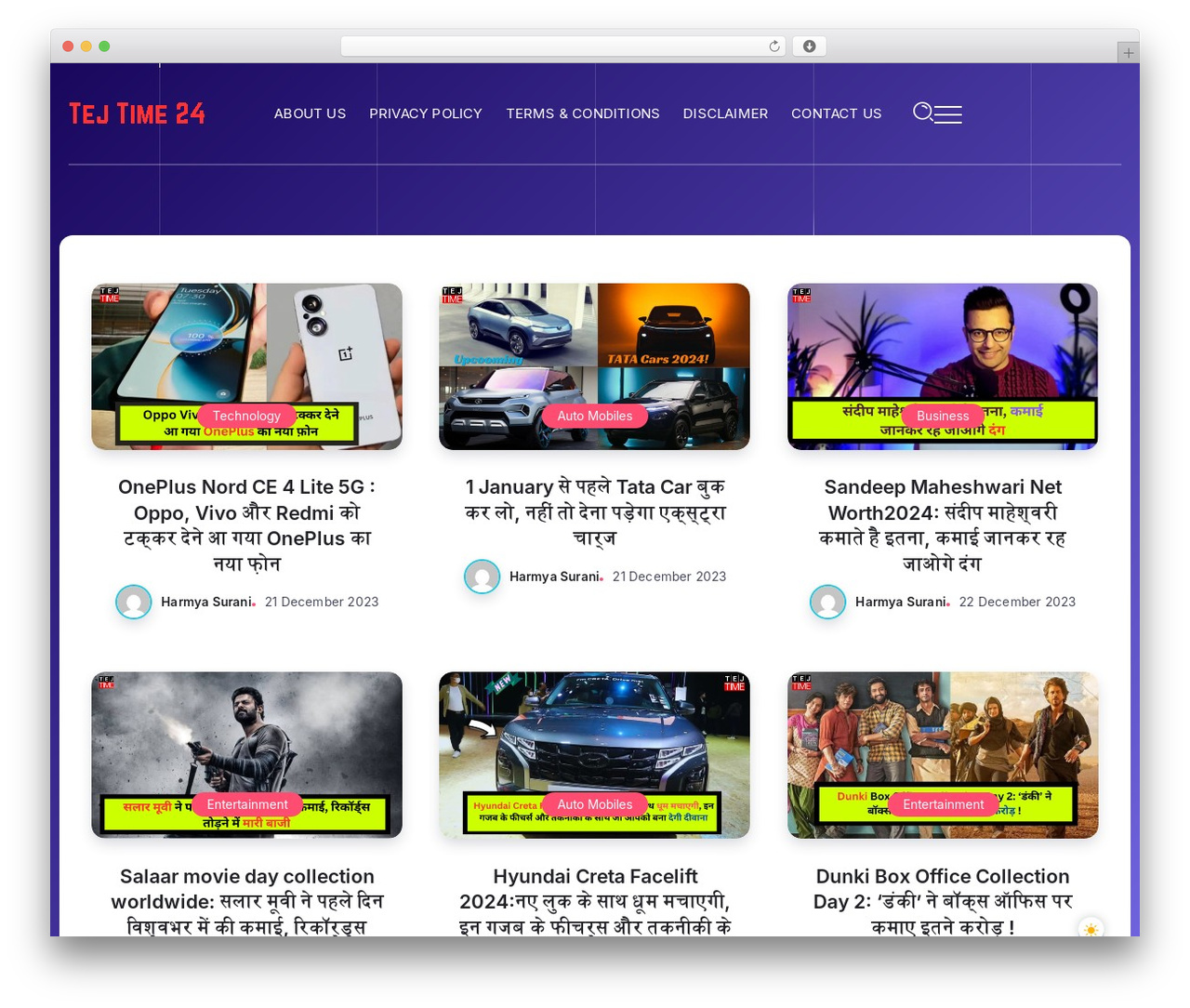Click the browser download arrow icon
1190x1008 pixels.
(810, 46)
